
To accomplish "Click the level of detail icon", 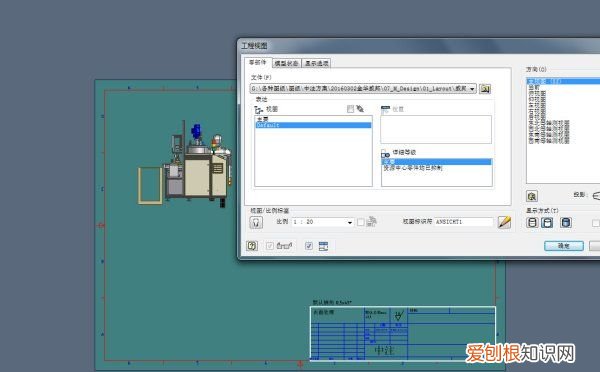I will tap(385, 153).
